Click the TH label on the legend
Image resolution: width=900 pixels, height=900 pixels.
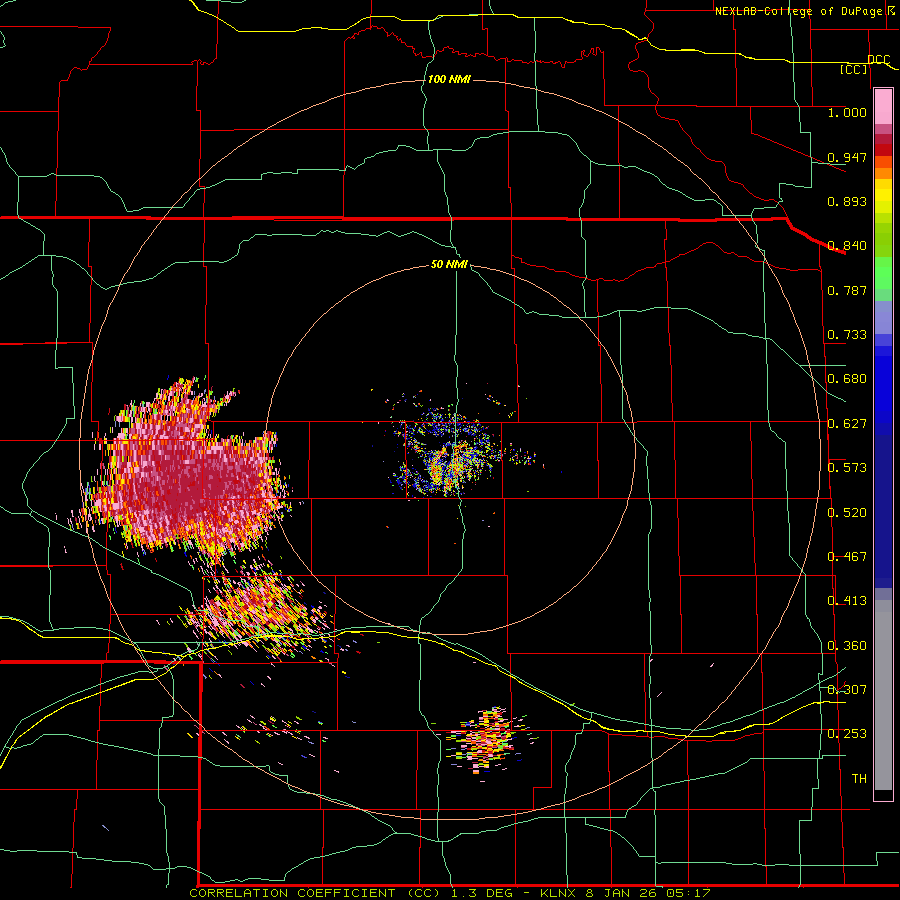859,778
